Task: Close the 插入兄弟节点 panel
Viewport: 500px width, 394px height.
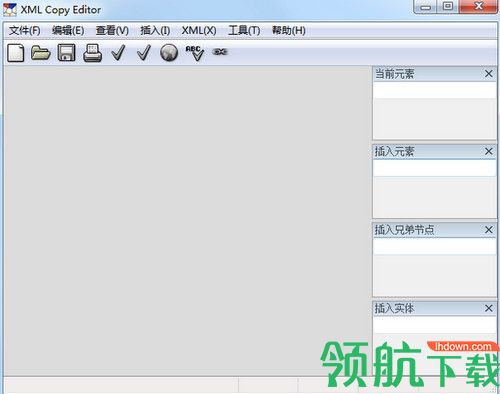Action: tap(489, 230)
